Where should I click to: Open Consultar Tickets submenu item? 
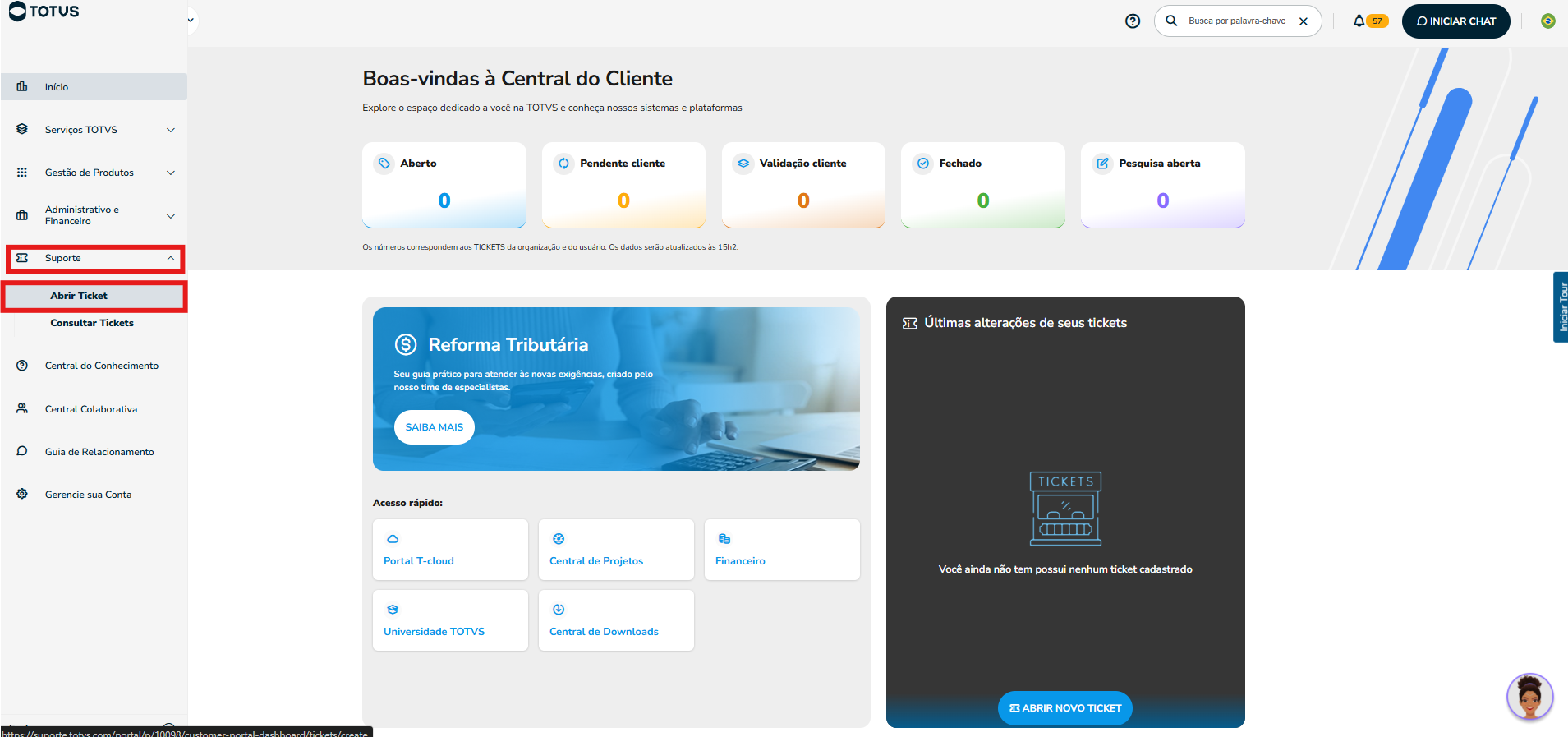(92, 323)
